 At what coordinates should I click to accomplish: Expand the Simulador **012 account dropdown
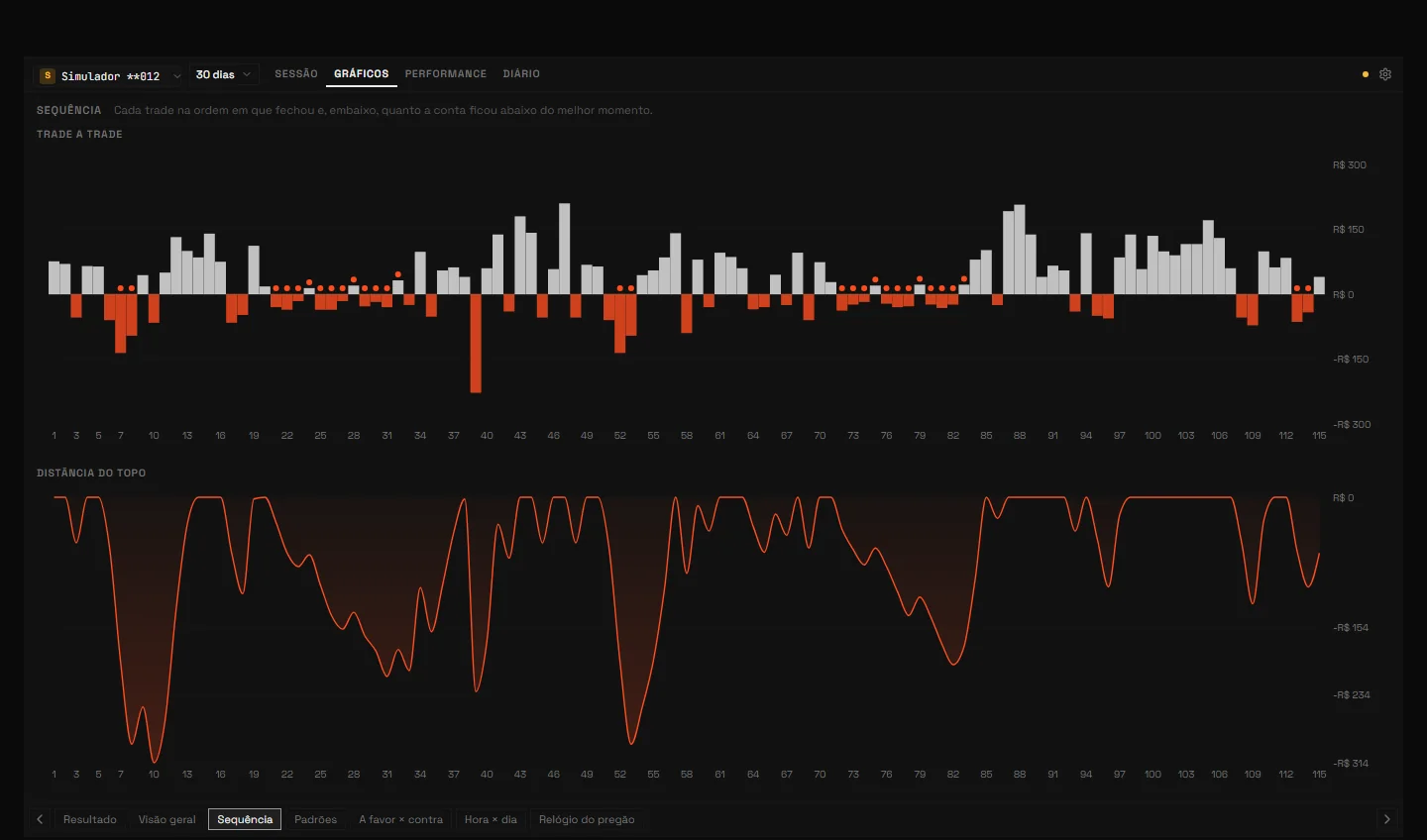(110, 75)
